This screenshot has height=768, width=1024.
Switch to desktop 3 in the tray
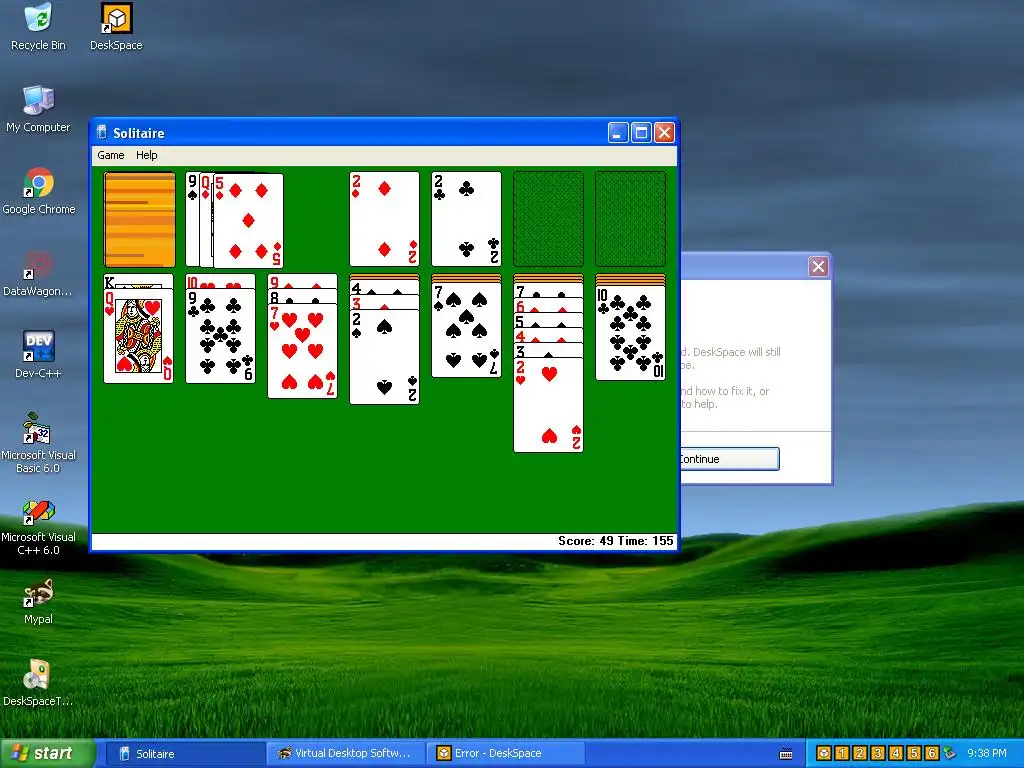[x=878, y=753]
